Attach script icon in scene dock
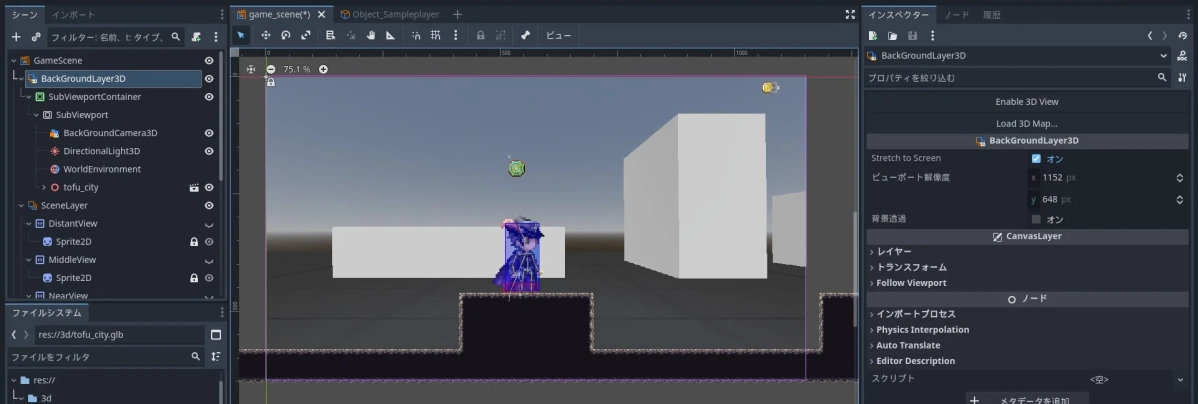 tap(196, 37)
